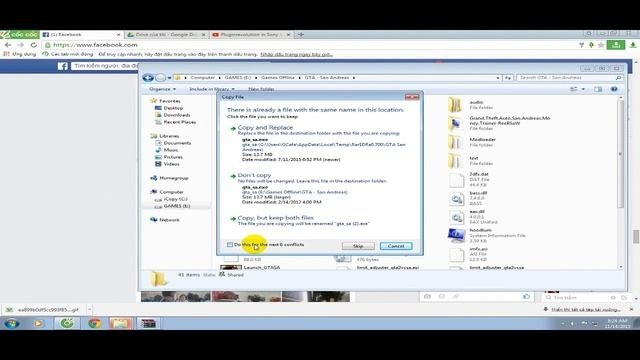Open the view options dropdown arrow
Image resolution: width=640 pixels, height=360 pixels.
click(583, 89)
